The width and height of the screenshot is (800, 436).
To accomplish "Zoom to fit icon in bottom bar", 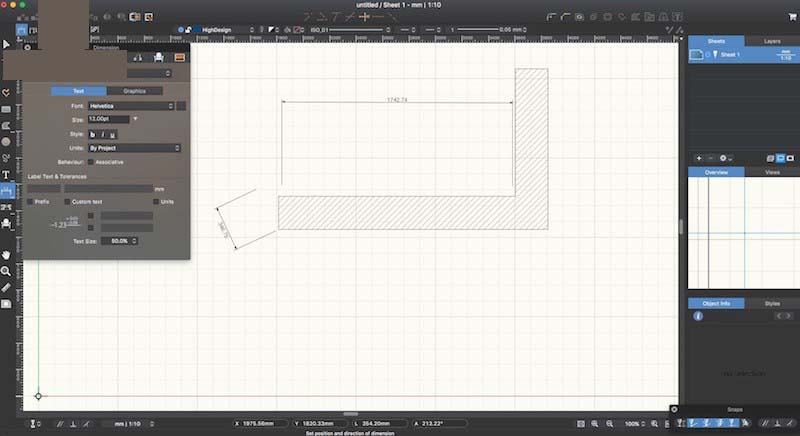I will (581, 424).
